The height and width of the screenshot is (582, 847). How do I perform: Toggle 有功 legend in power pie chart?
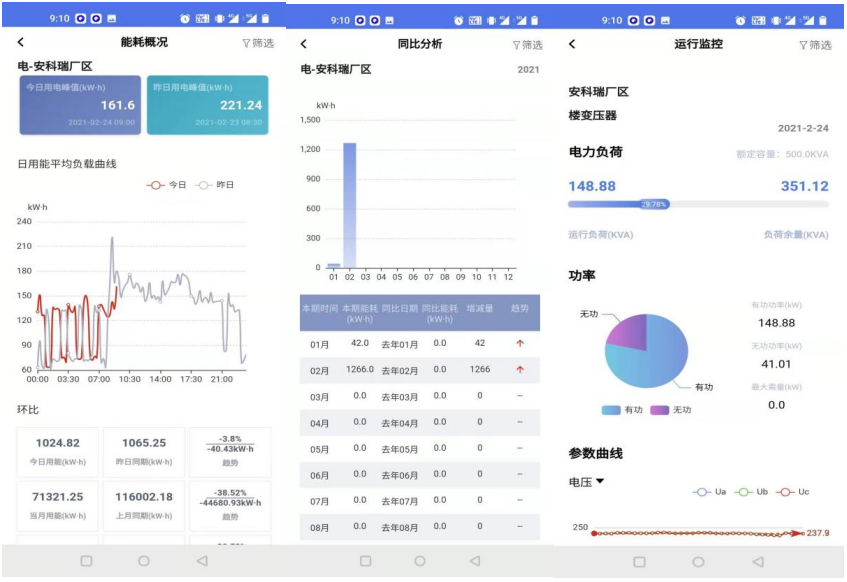click(622, 410)
